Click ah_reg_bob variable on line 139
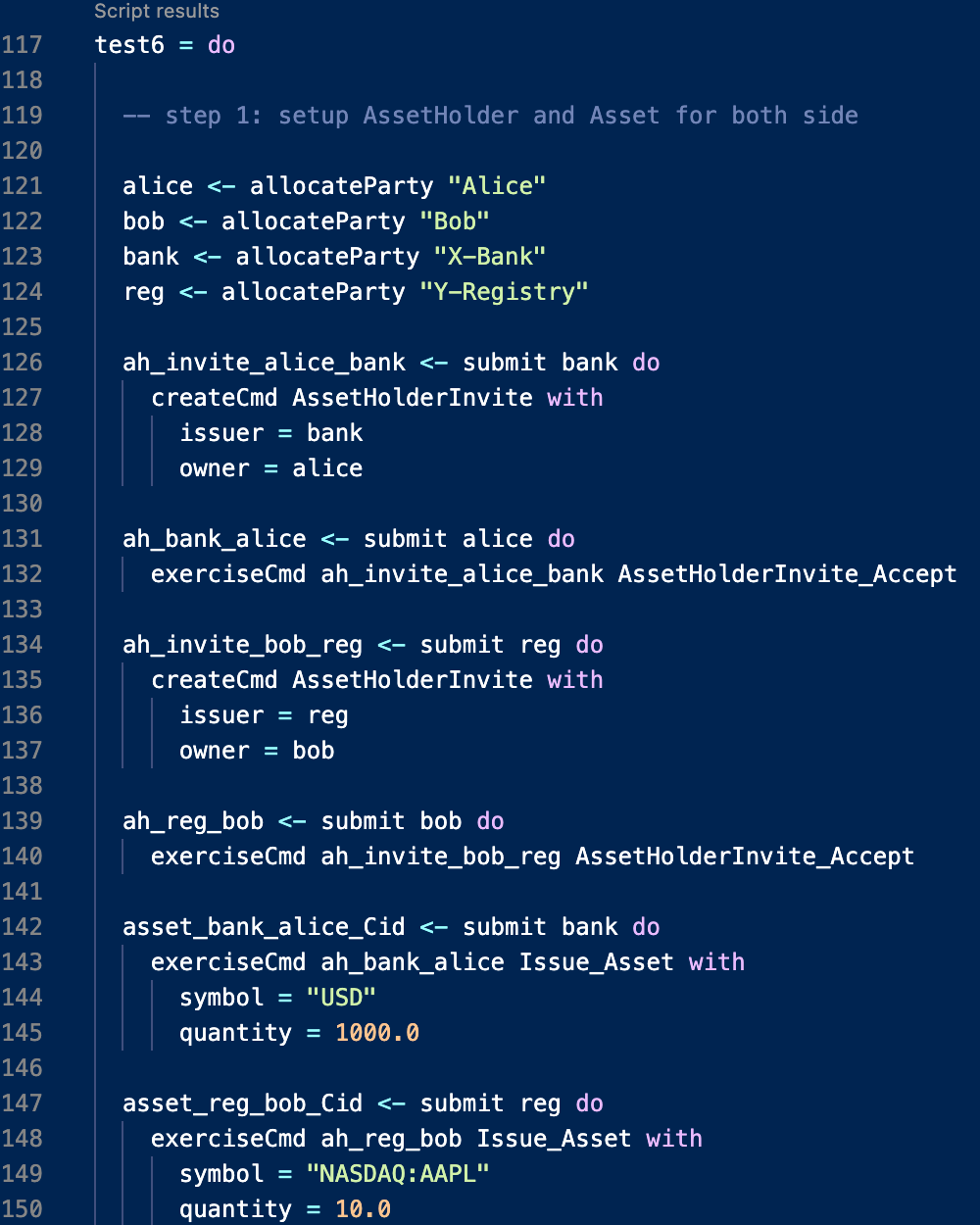980x1225 pixels. click(x=193, y=821)
